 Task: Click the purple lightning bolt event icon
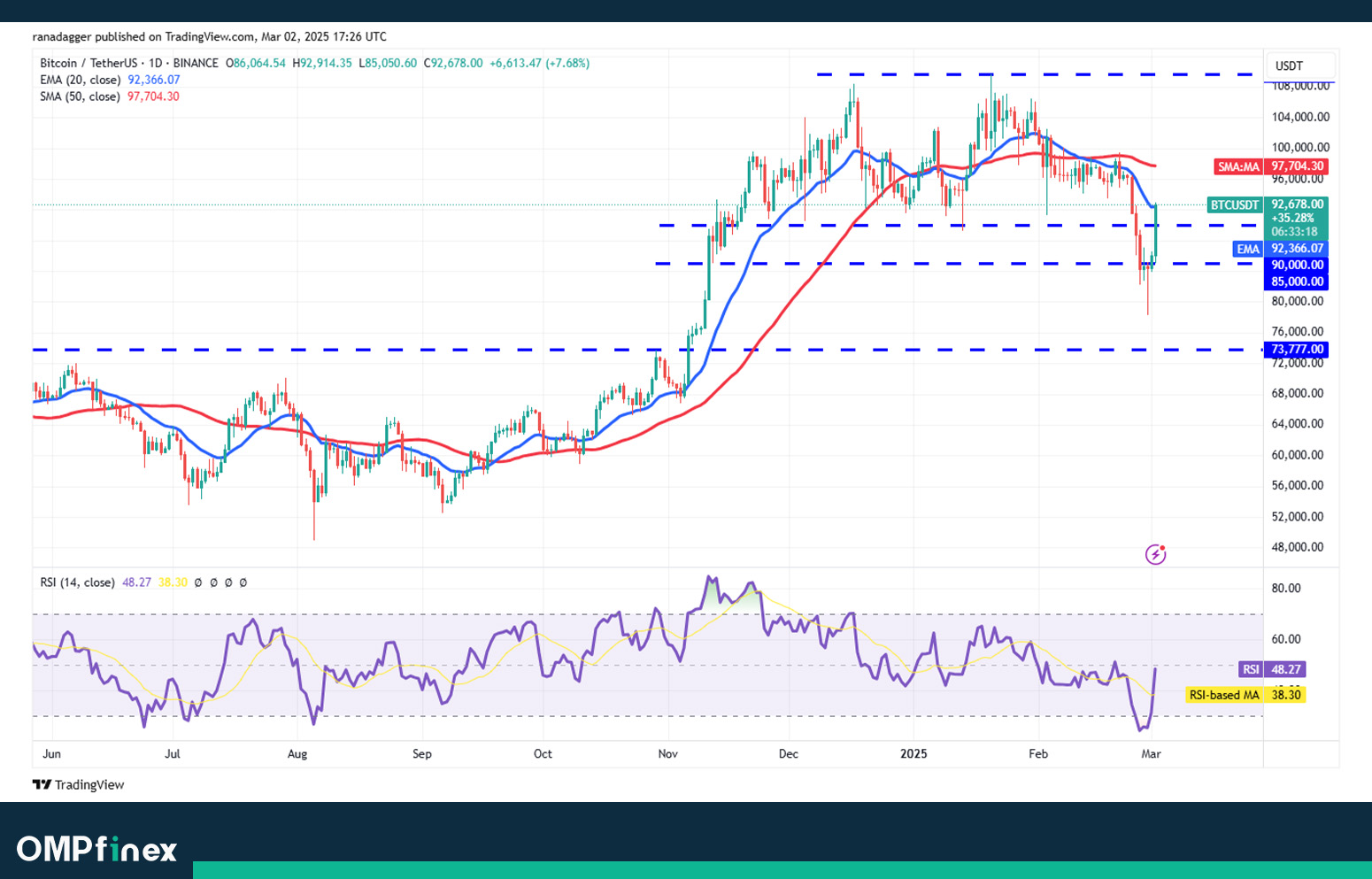point(1155,555)
